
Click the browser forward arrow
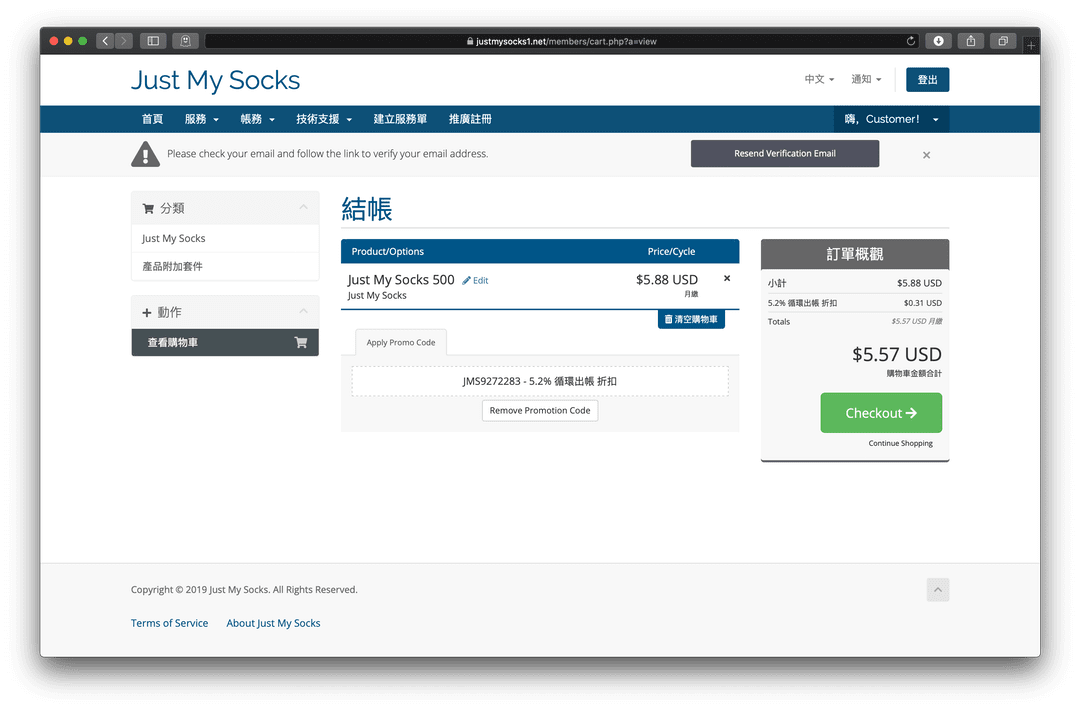point(124,41)
